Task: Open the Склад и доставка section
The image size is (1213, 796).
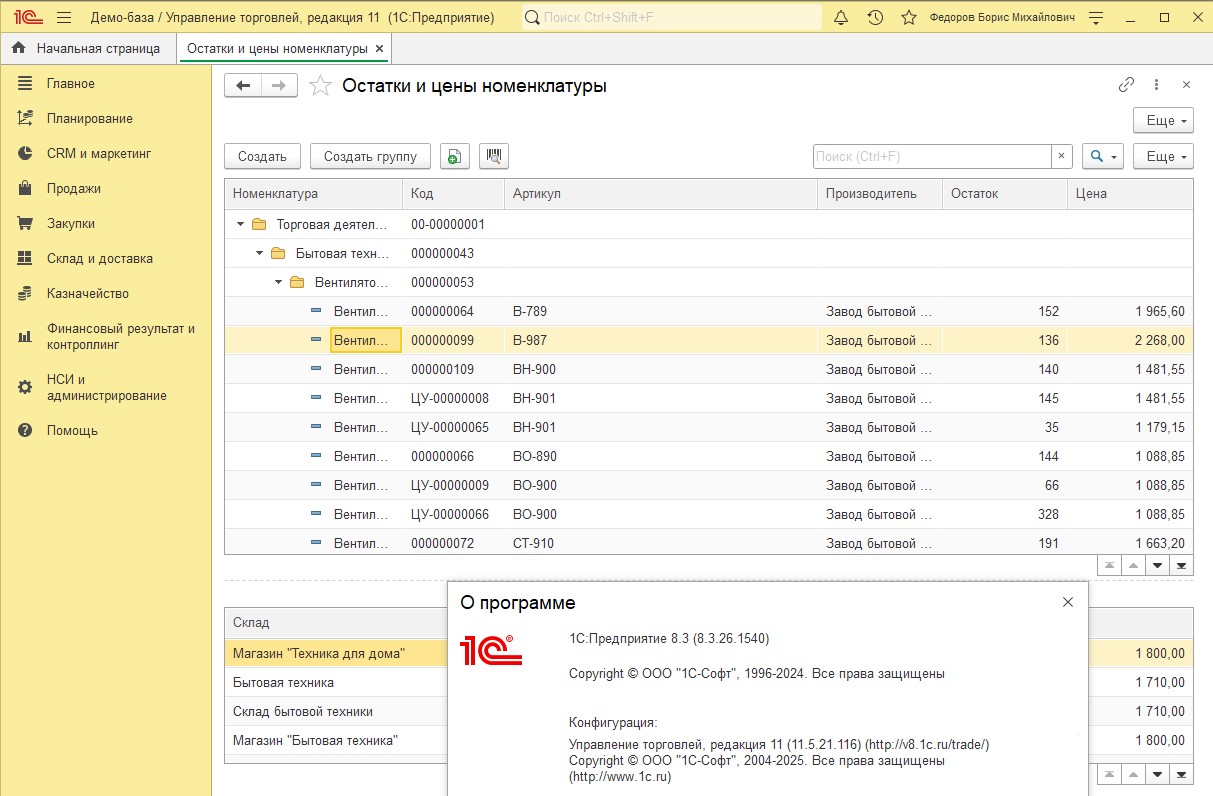Action: (99, 259)
